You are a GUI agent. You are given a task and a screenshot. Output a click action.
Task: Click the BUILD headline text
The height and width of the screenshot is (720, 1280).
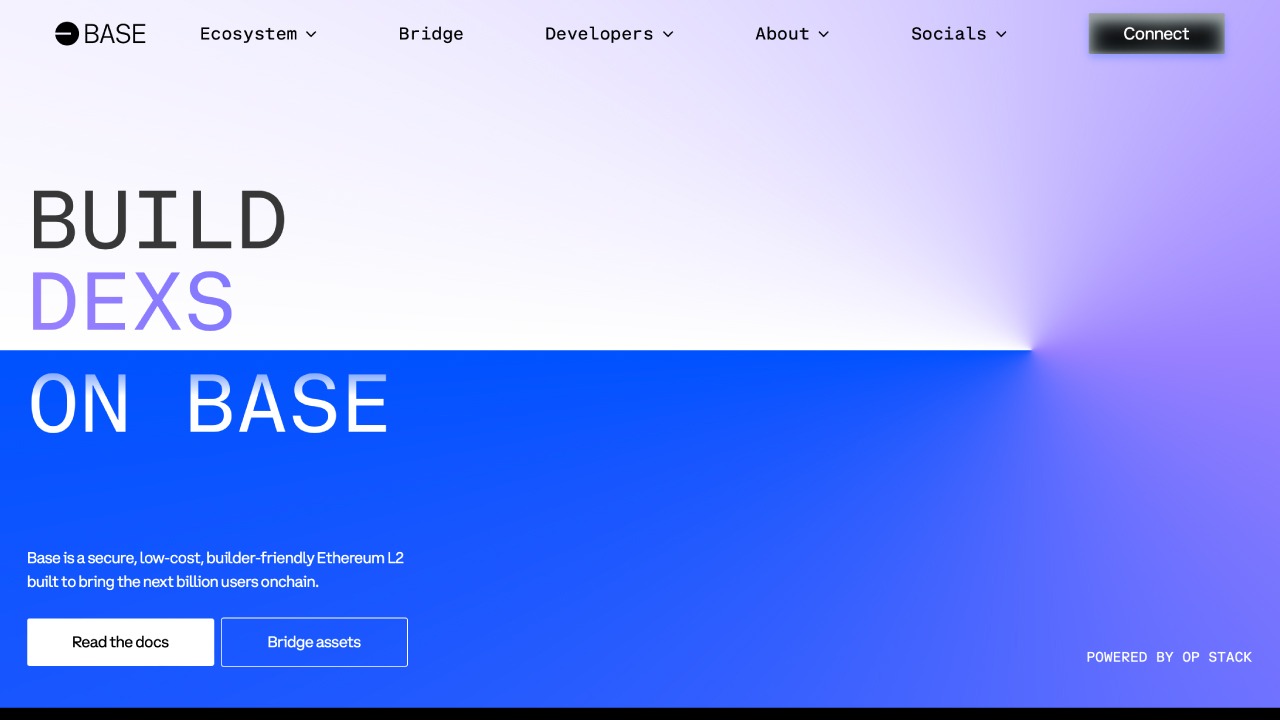pyautogui.click(x=159, y=221)
